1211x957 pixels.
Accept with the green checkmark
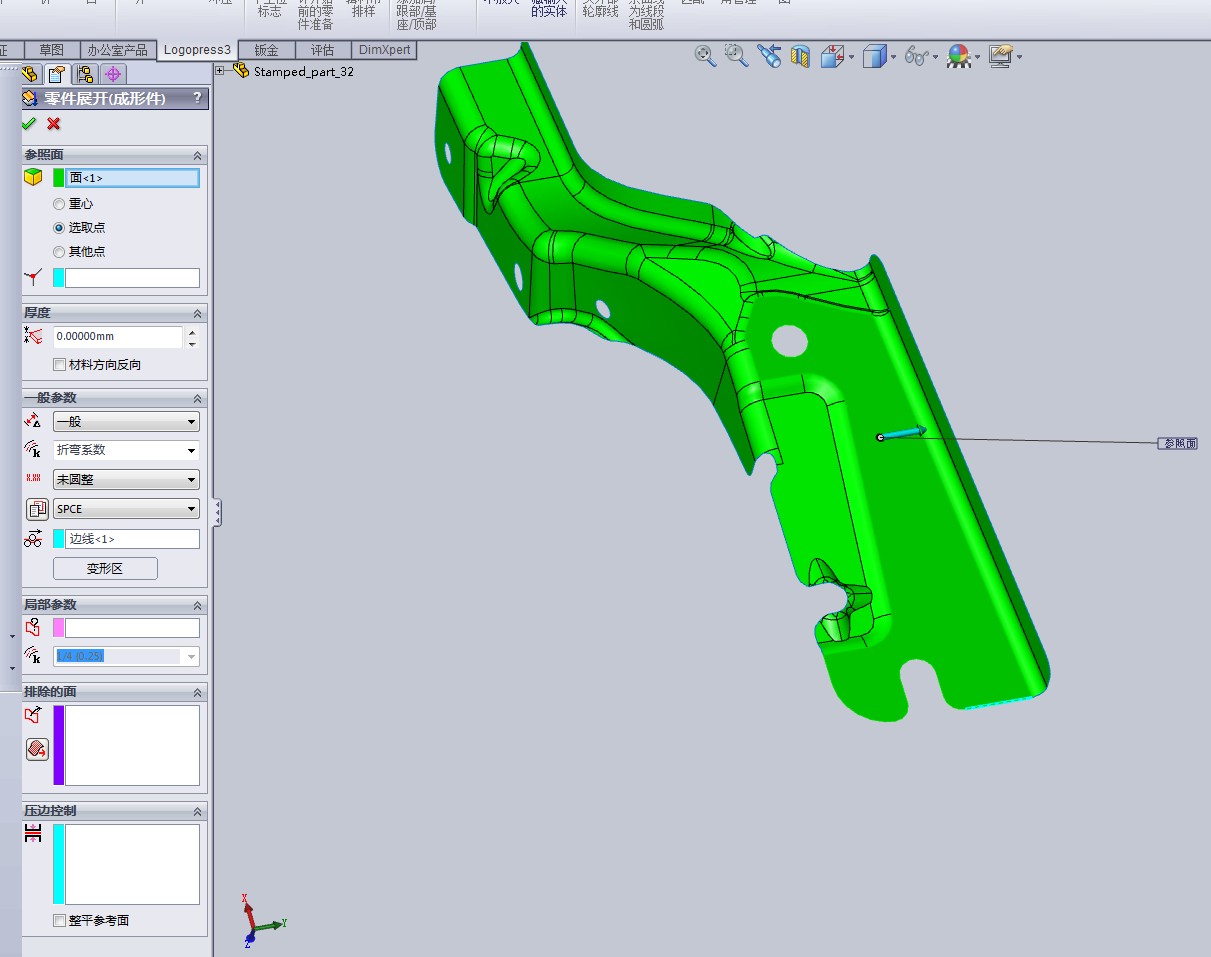coord(29,123)
